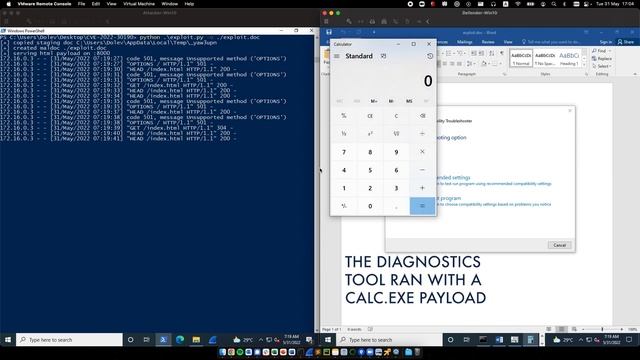Click digit 5 on the Calculator
The width and height of the screenshot is (640, 360).
point(370,170)
